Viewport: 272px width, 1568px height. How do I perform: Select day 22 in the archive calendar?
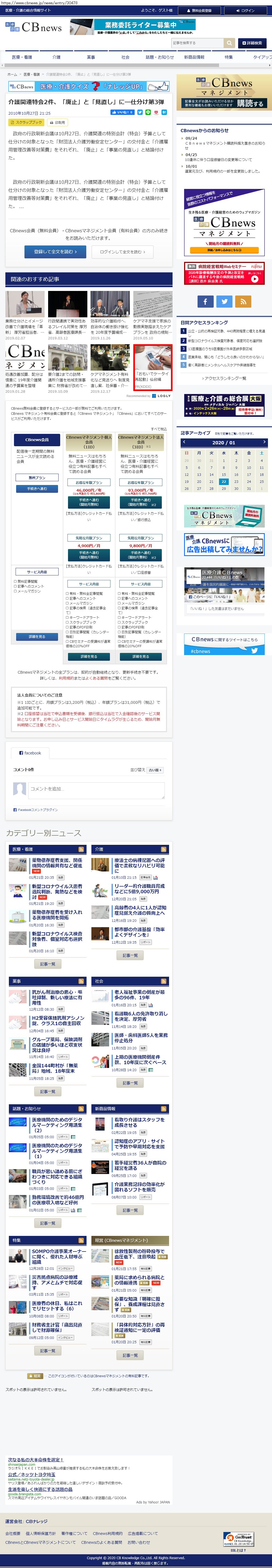click(x=224, y=481)
